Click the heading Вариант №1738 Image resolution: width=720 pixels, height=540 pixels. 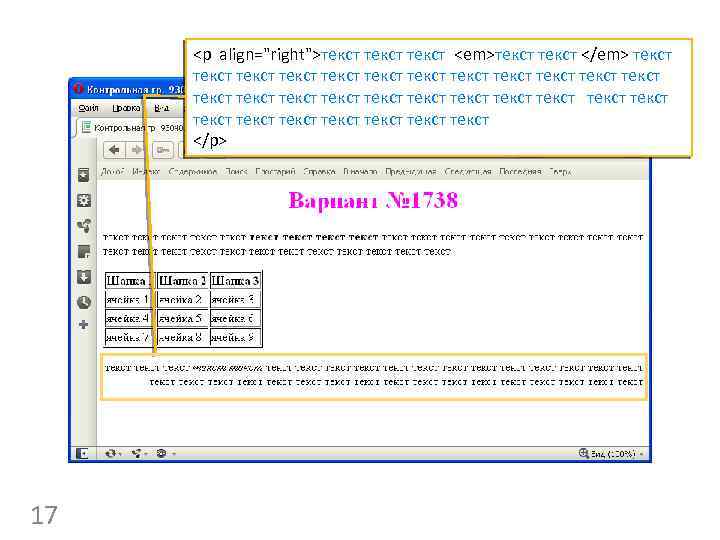click(x=373, y=200)
